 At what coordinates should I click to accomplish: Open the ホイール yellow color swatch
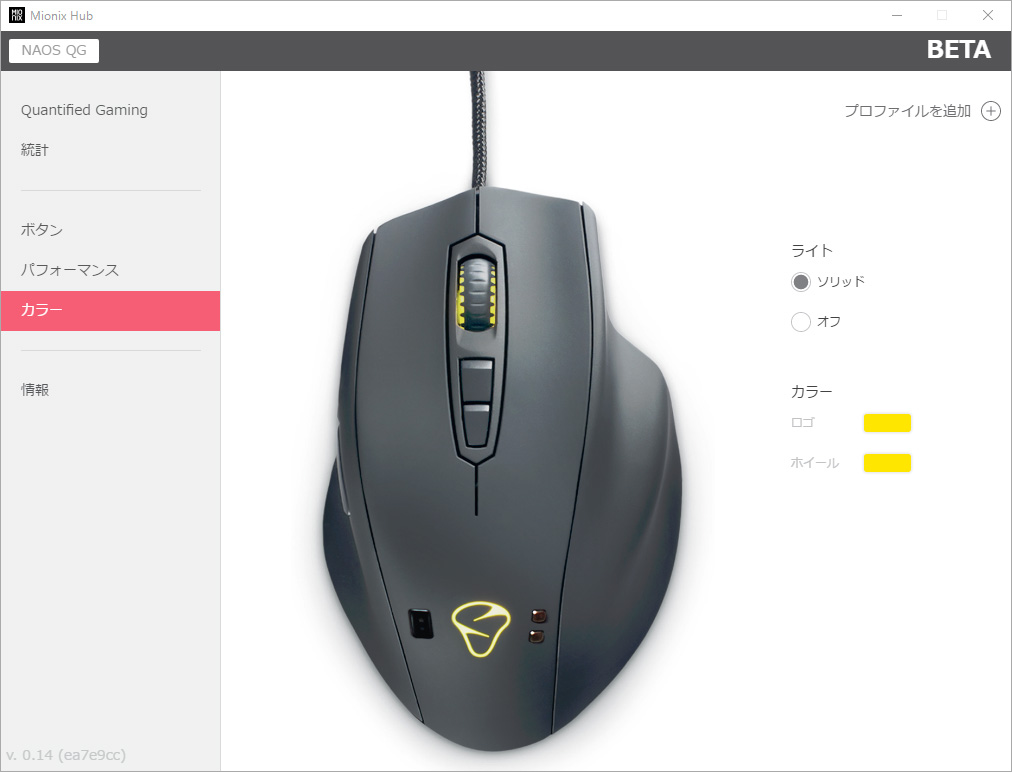(887, 463)
